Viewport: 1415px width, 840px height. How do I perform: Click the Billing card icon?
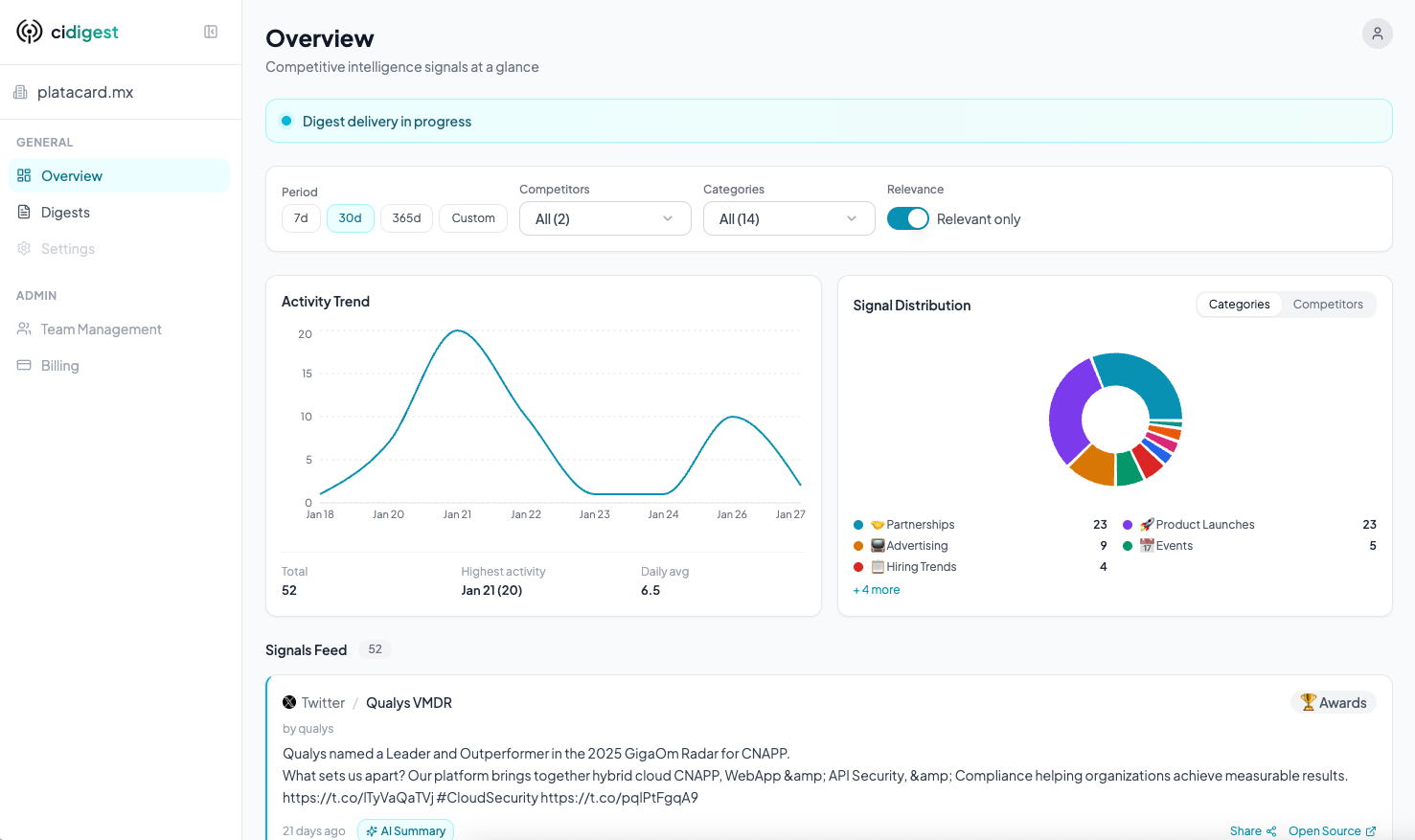click(24, 365)
